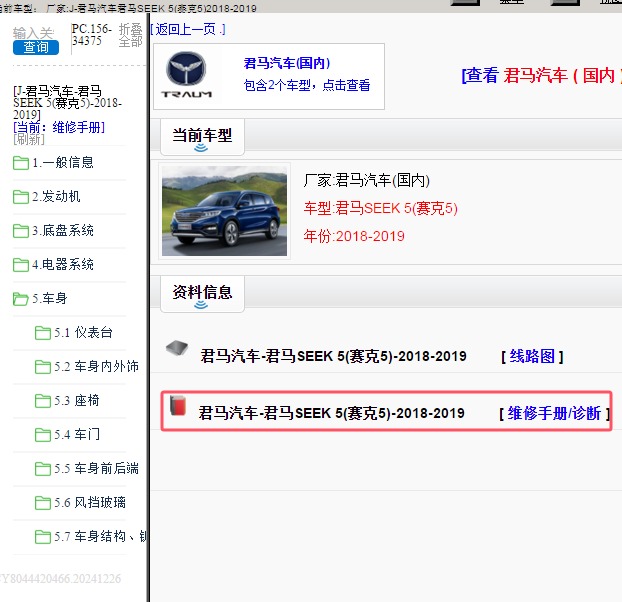Screen dimensions: 622x602
Task: Click the 厂家:君马汽车(国内) text
Action: point(367,180)
